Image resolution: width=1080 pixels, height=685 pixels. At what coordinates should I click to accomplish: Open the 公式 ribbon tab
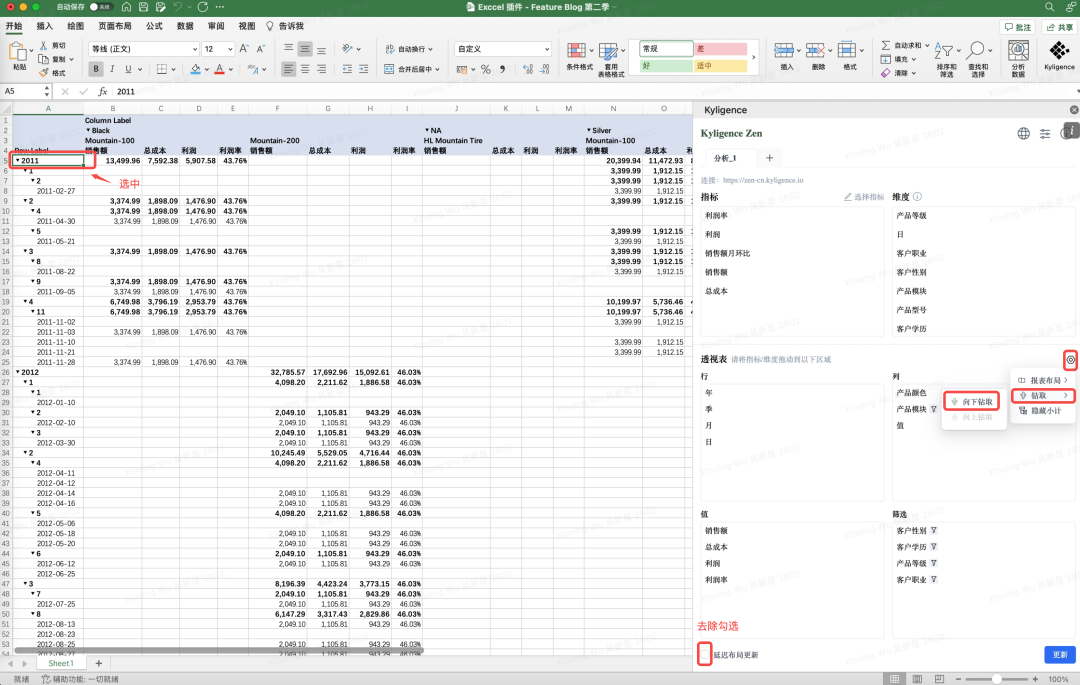(154, 26)
